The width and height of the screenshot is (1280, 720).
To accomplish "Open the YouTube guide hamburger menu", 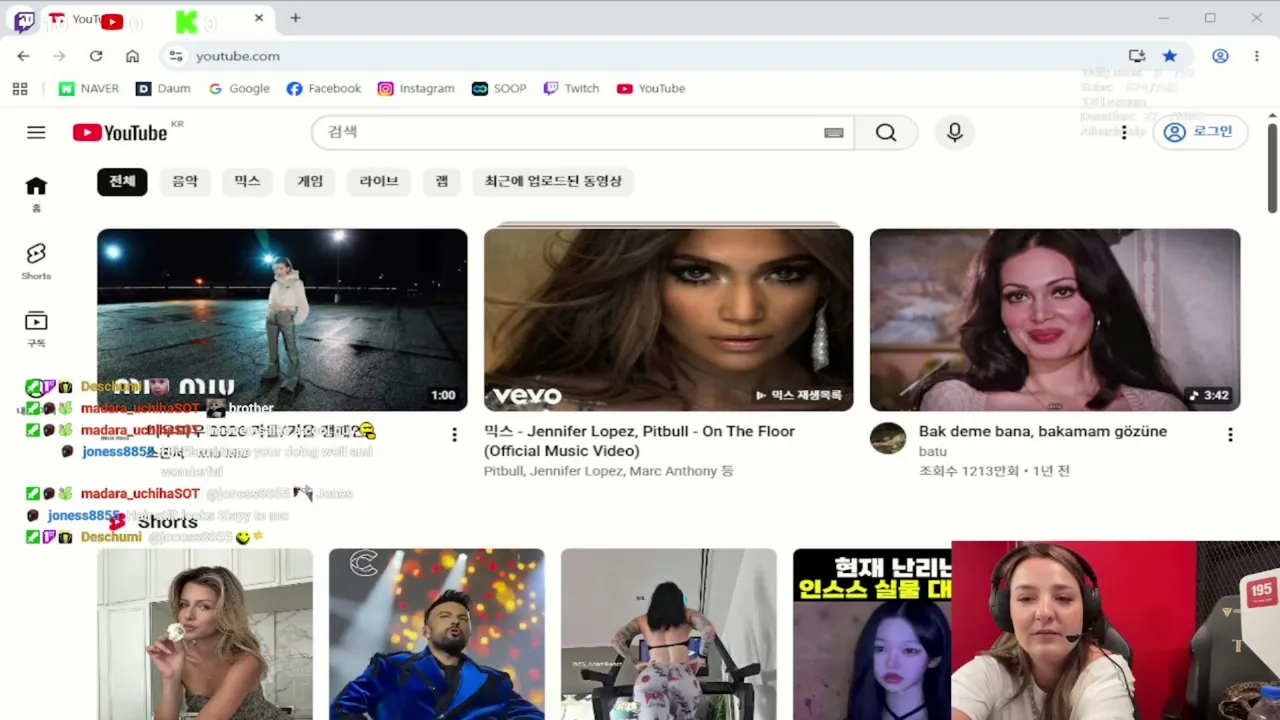I will [x=36, y=132].
